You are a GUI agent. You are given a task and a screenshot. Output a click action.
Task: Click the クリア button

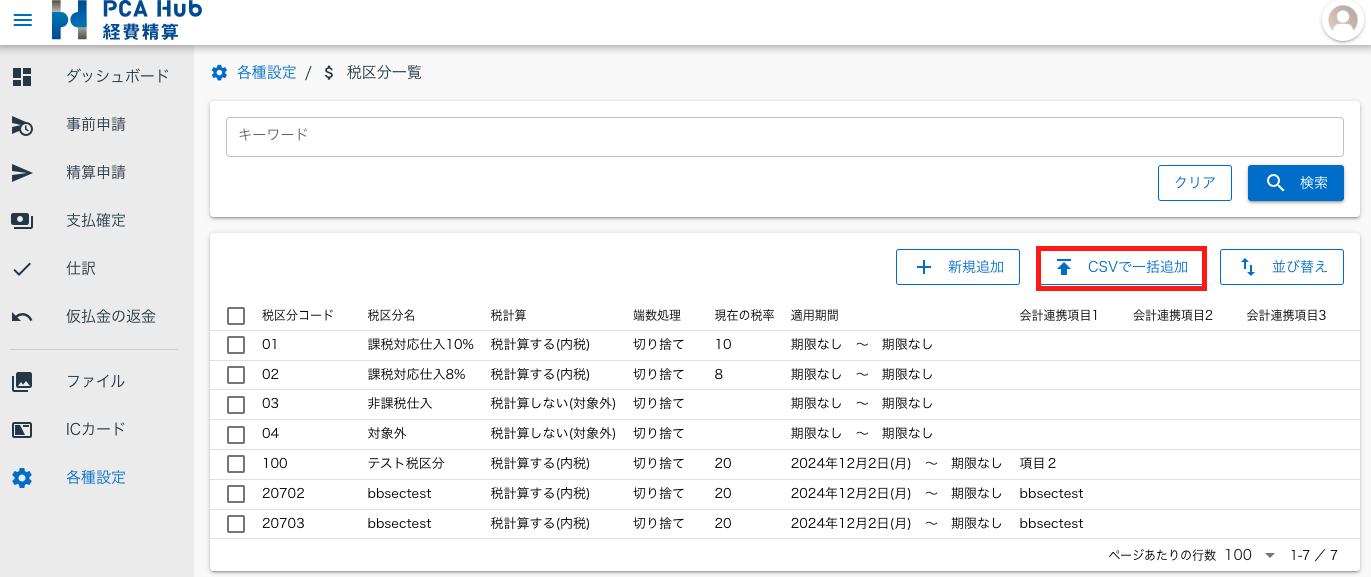coord(1195,183)
